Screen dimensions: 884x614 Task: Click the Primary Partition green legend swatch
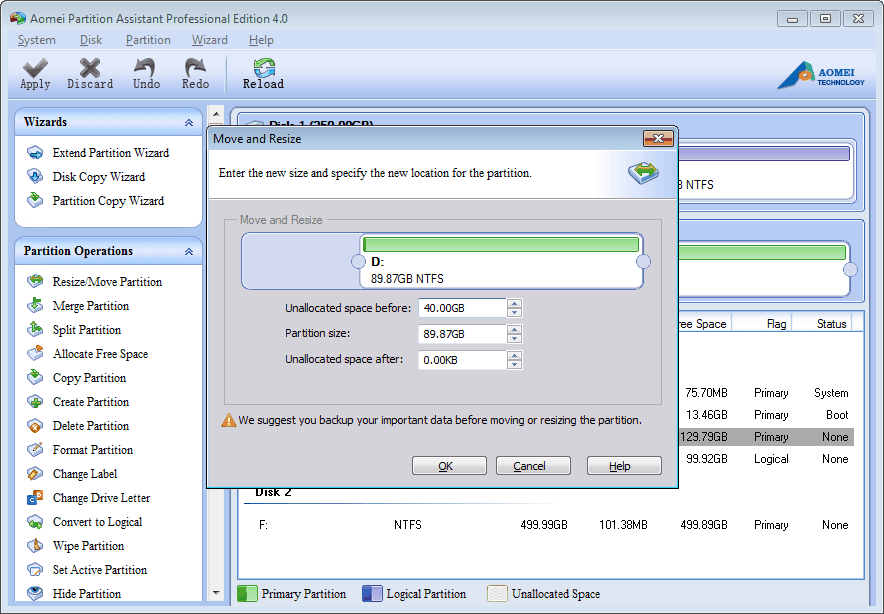(247, 594)
